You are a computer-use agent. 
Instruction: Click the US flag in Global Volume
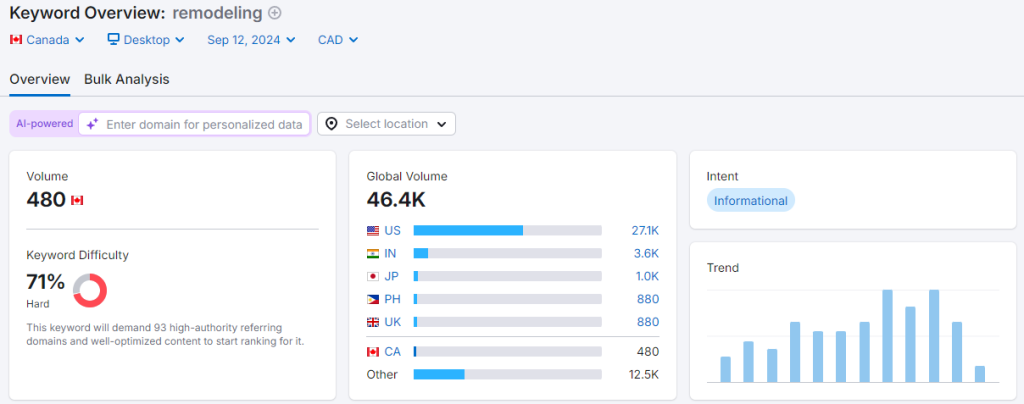[373, 230]
